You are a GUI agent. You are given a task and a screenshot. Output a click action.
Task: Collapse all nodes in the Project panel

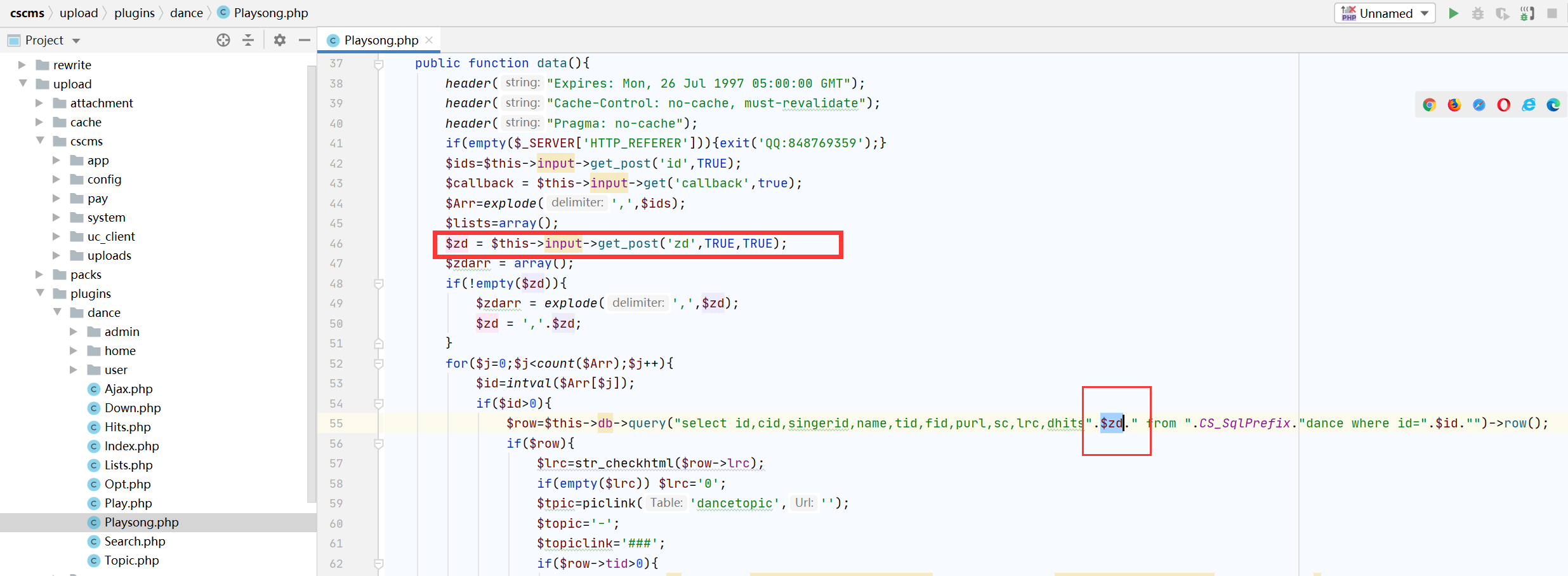pyautogui.click(x=248, y=40)
